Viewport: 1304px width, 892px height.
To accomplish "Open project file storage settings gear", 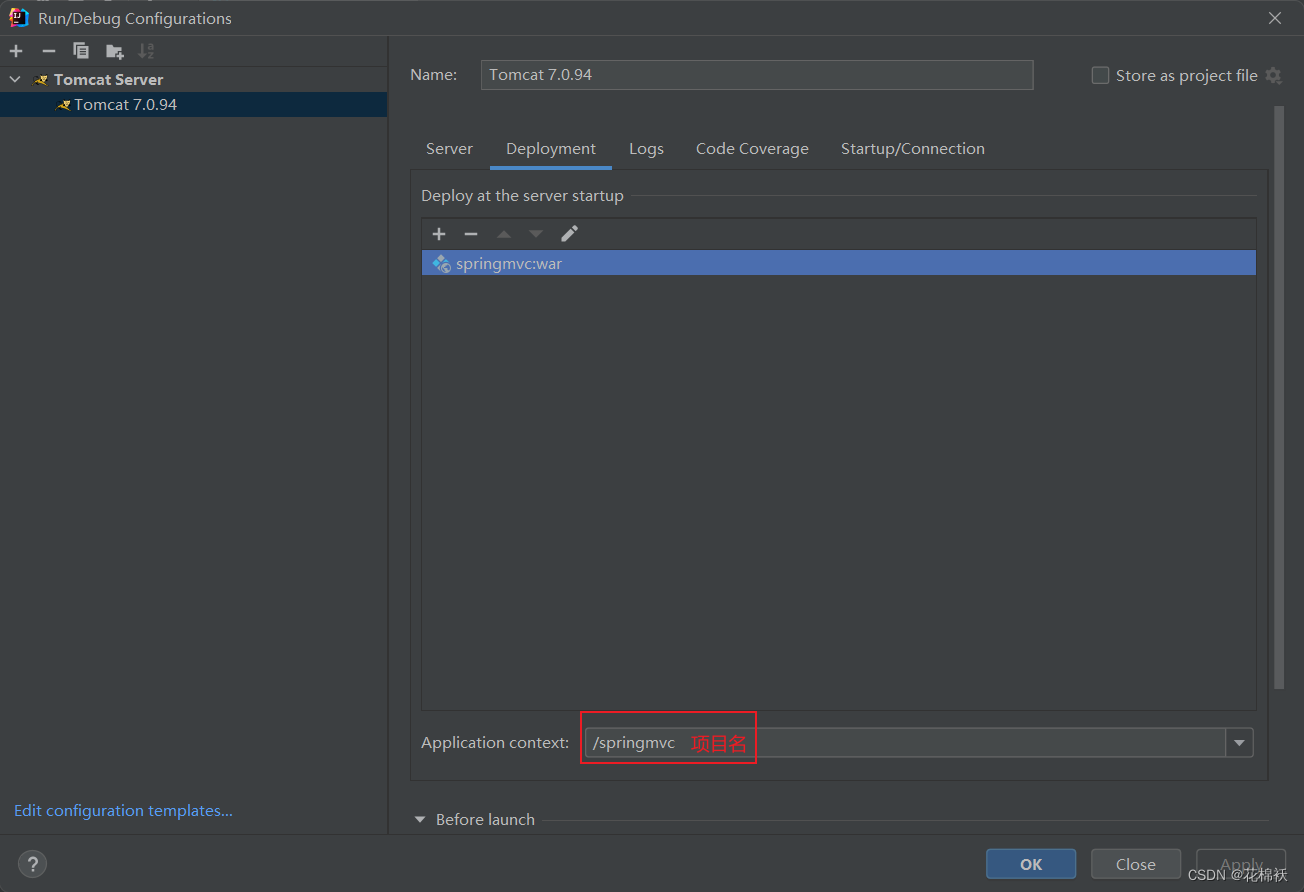I will click(x=1273, y=75).
